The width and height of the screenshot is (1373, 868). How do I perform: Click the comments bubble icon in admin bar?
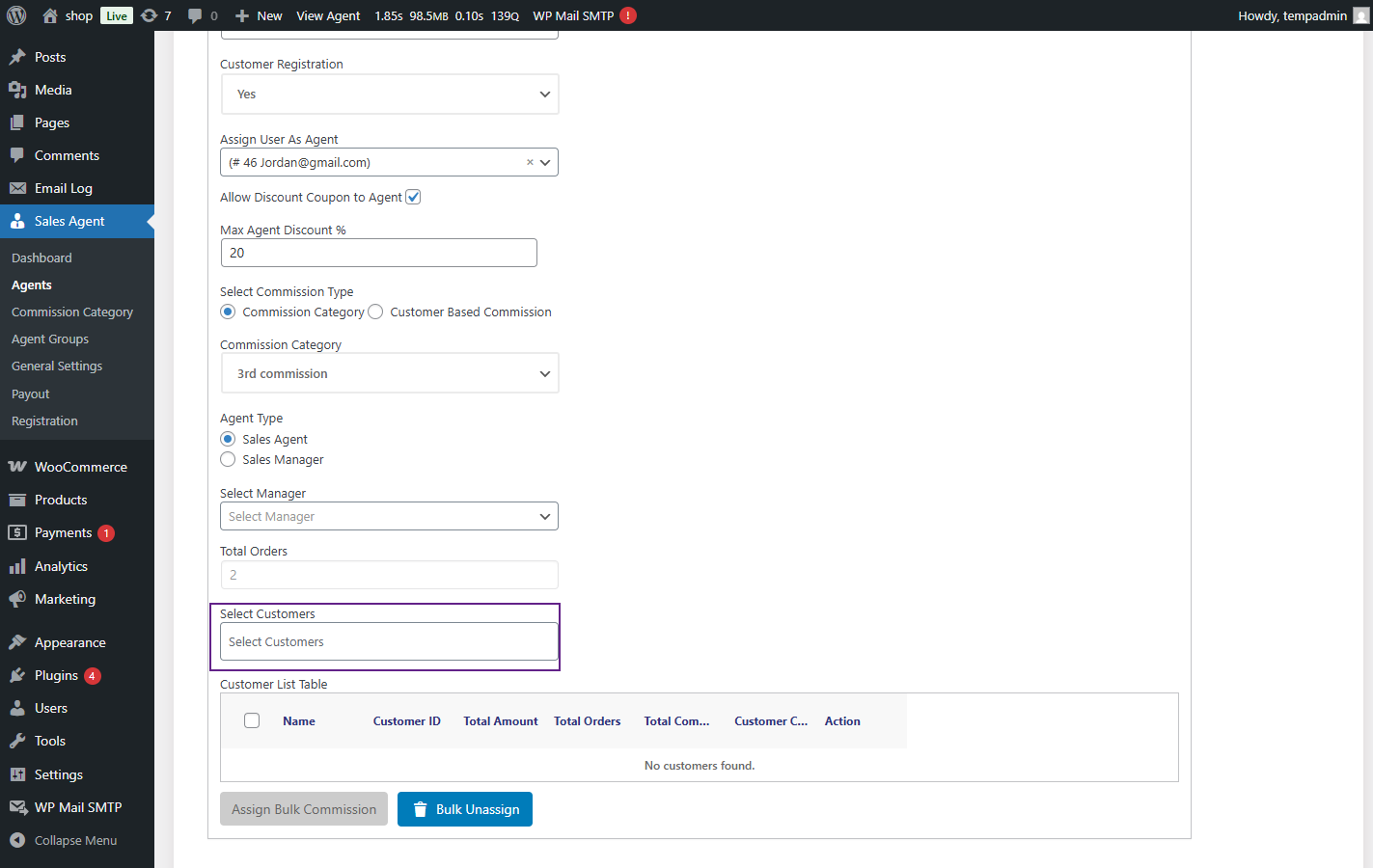coord(195,15)
